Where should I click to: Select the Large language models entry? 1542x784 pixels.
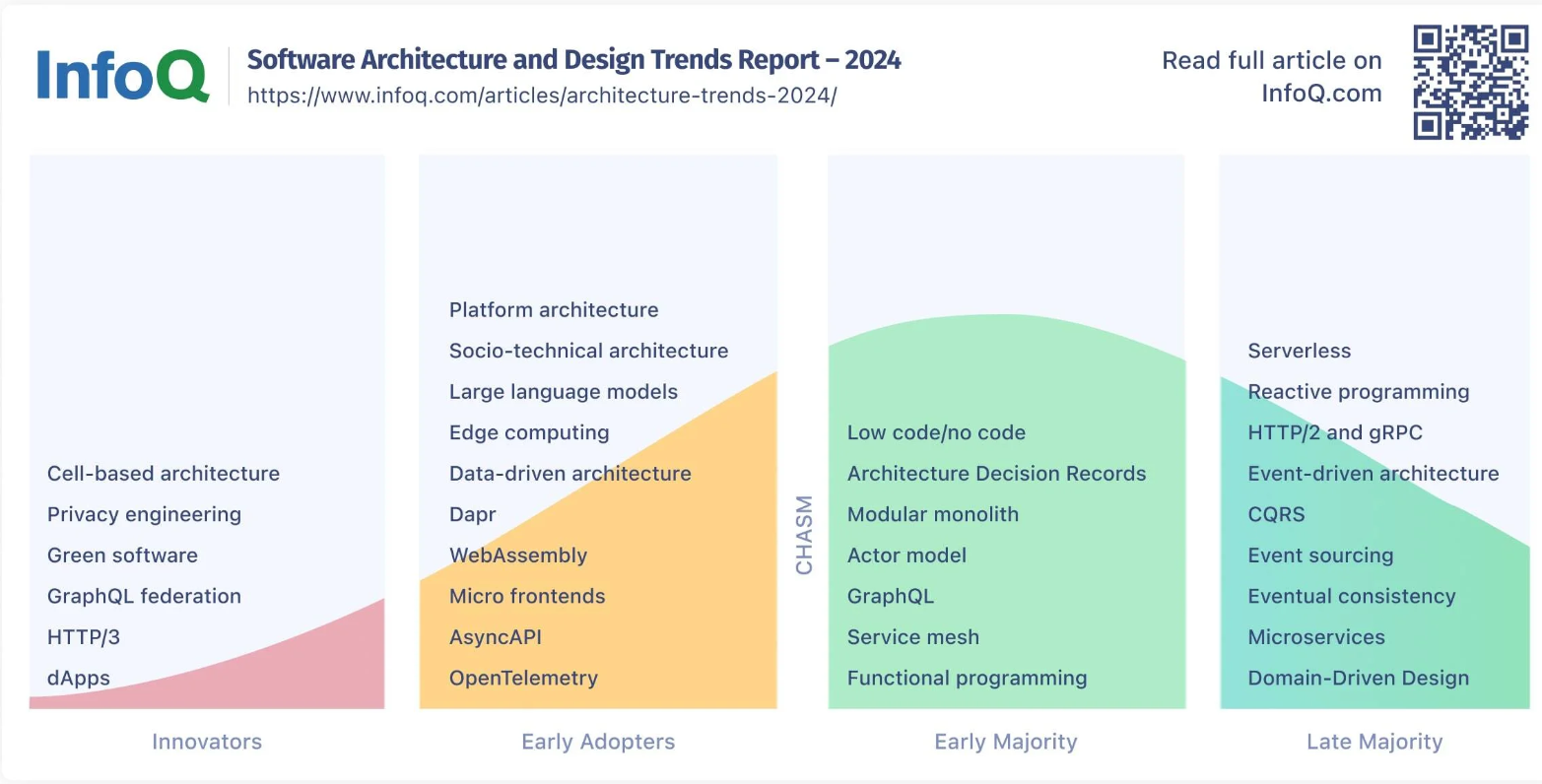point(563,392)
